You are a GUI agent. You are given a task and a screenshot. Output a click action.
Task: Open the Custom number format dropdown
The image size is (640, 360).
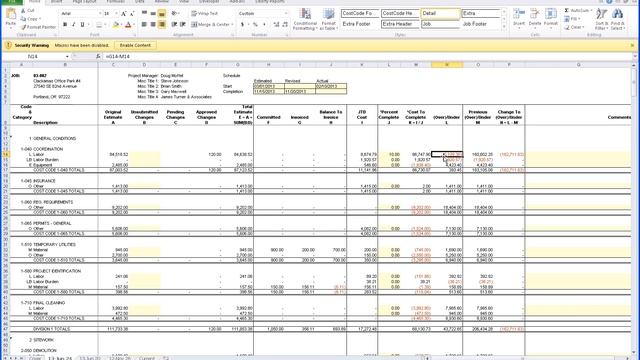click(x=285, y=13)
